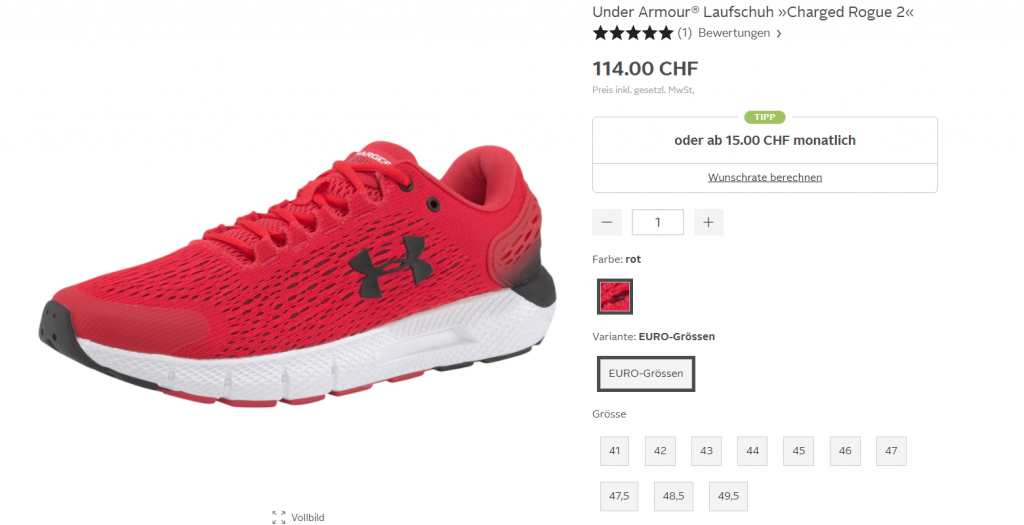Click the five-star rating icons
Viewport: 1024px width, 525px height.
(x=632, y=33)
